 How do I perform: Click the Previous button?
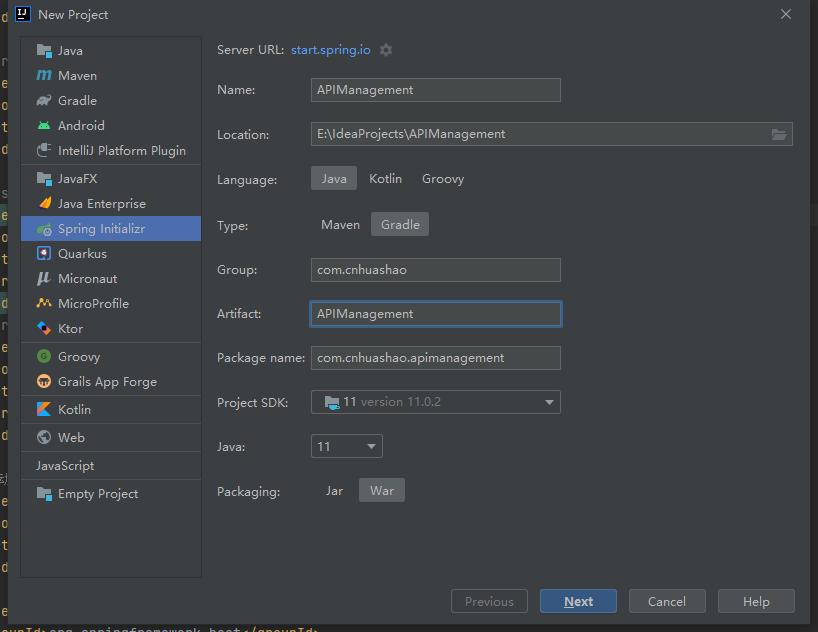point(489,601)
